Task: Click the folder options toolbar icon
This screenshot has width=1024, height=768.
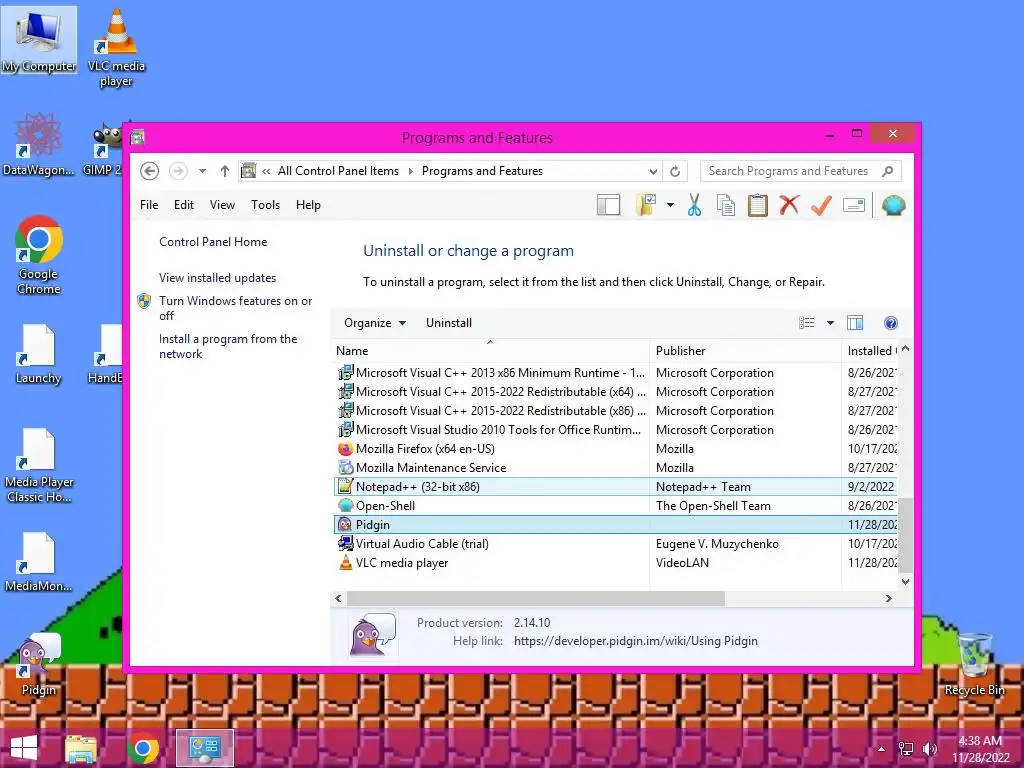Action: point(646,205)
